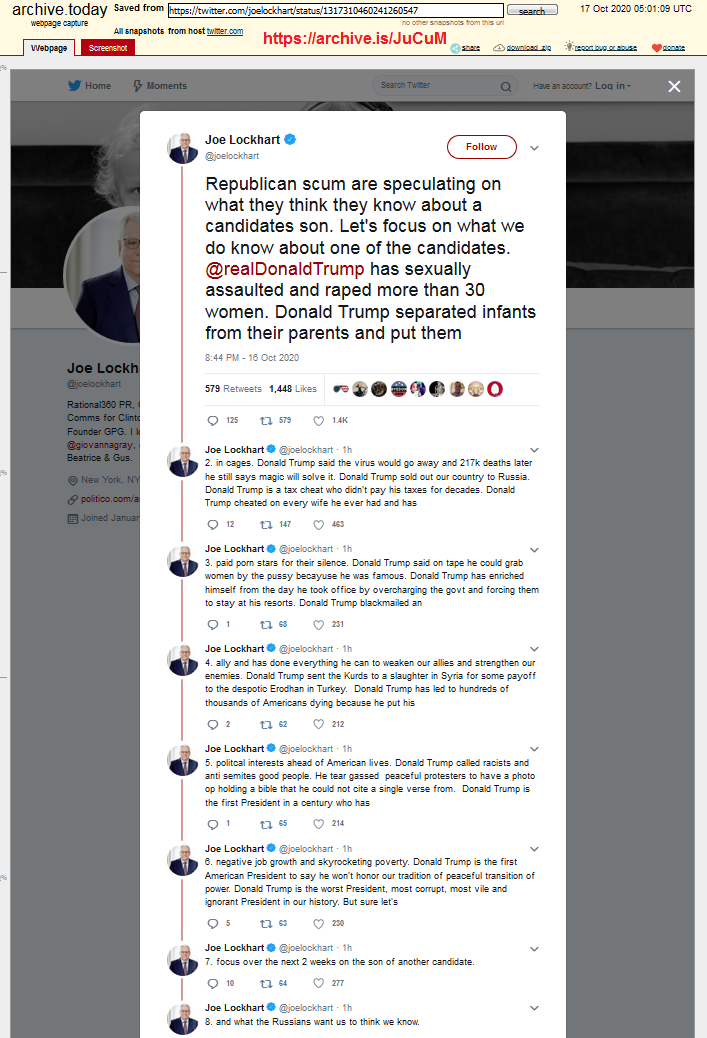Close the tweet overlay with X
This screenshot has height=1038, width=707.
674,87
